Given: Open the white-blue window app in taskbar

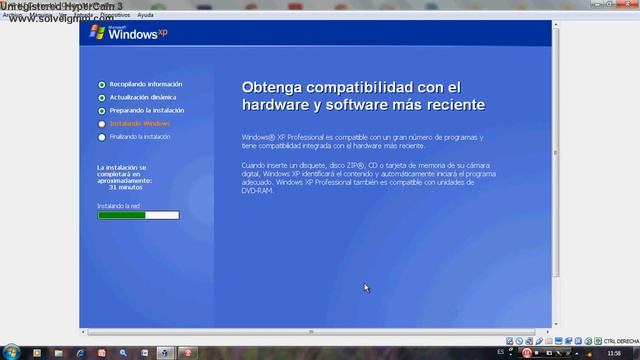Looking at the screenshot, I should pos(144,353).
